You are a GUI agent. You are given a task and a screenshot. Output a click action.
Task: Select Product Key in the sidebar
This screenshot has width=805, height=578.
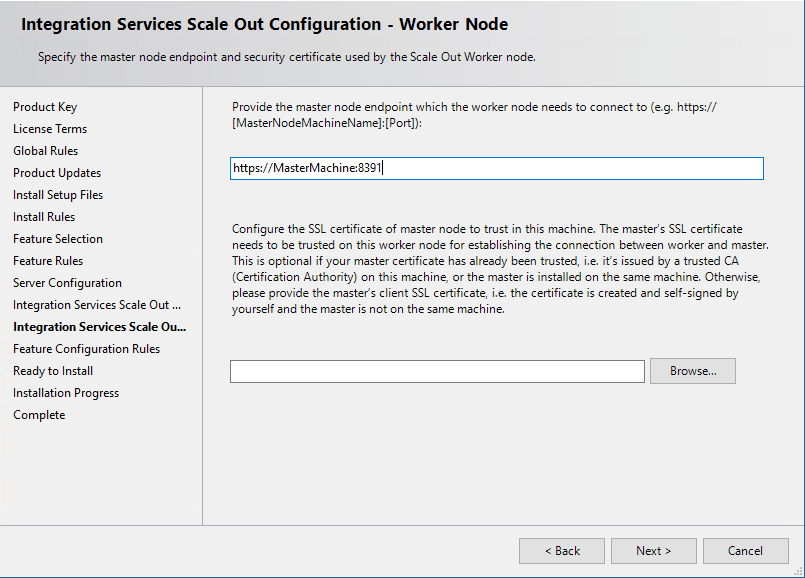[x=44, y=107]
